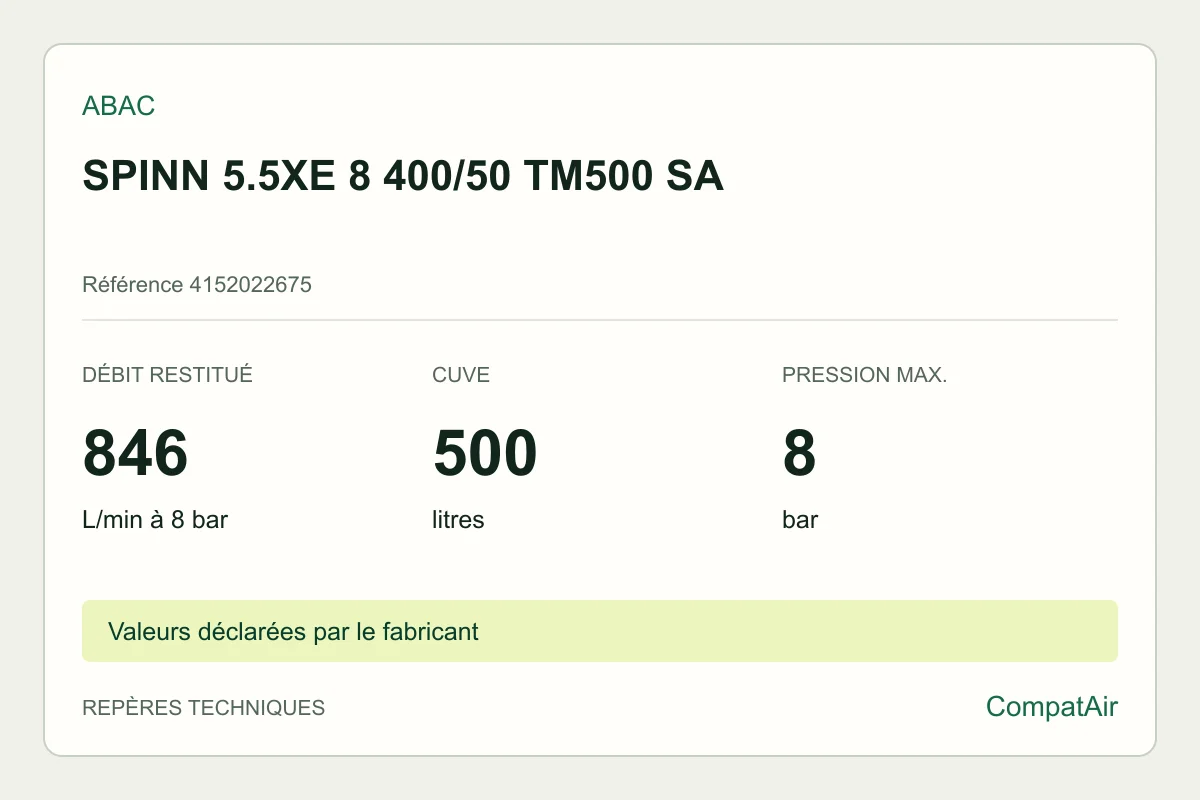Click the litres unit text
The width and height of the screenshot is (1200, 800).
click(458, 520)
